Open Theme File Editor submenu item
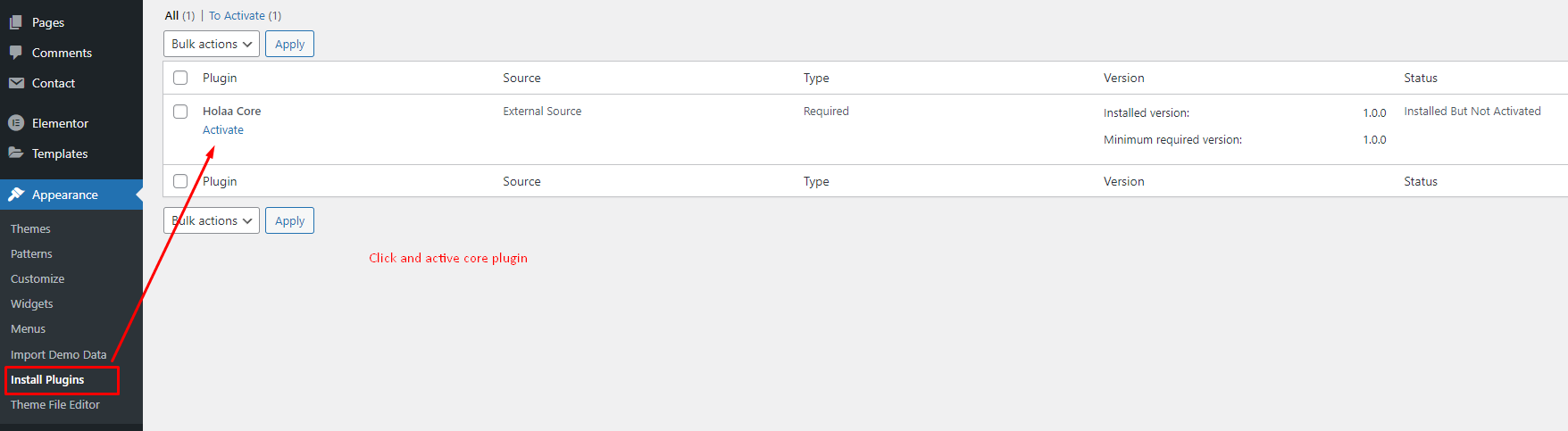Screen dimensions: 1568x431 tap(55, 404)
